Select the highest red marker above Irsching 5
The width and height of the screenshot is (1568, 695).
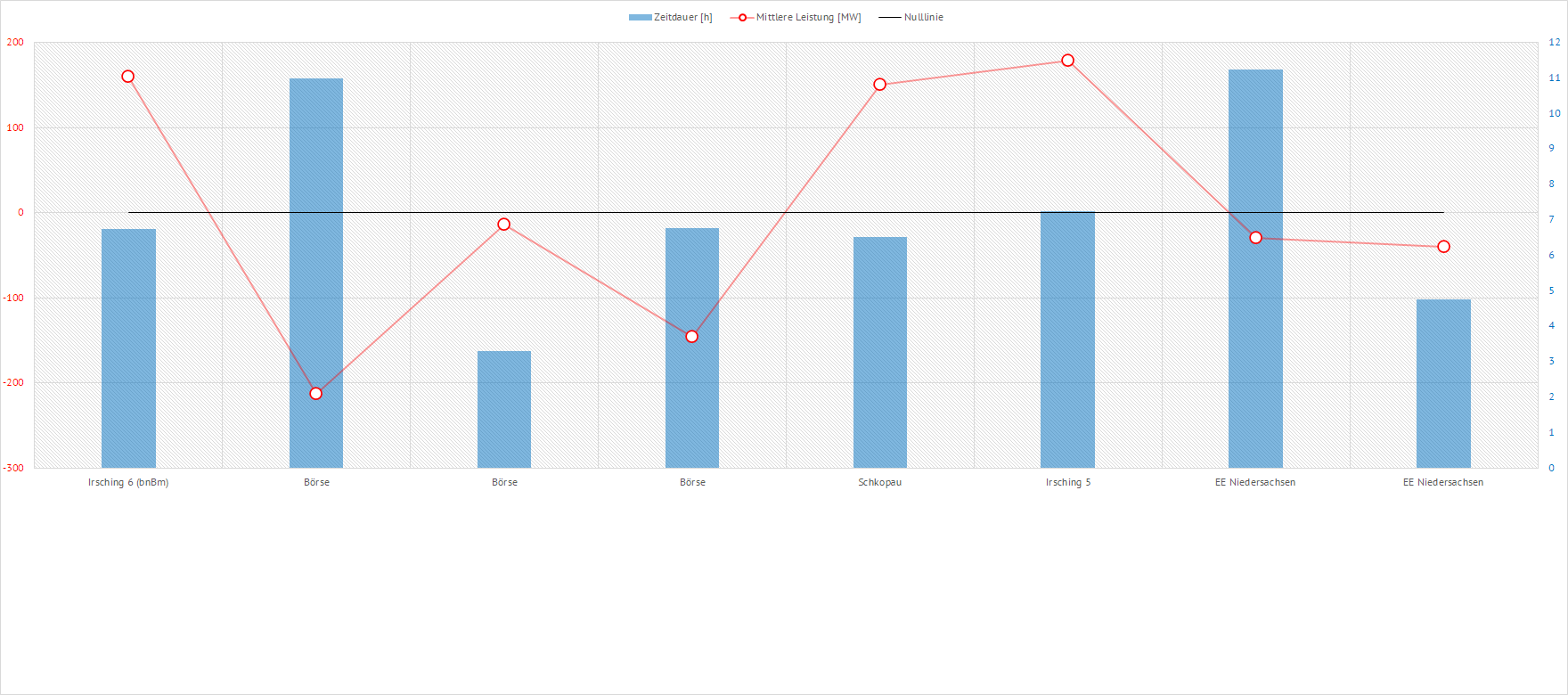tap(1067, 61)
